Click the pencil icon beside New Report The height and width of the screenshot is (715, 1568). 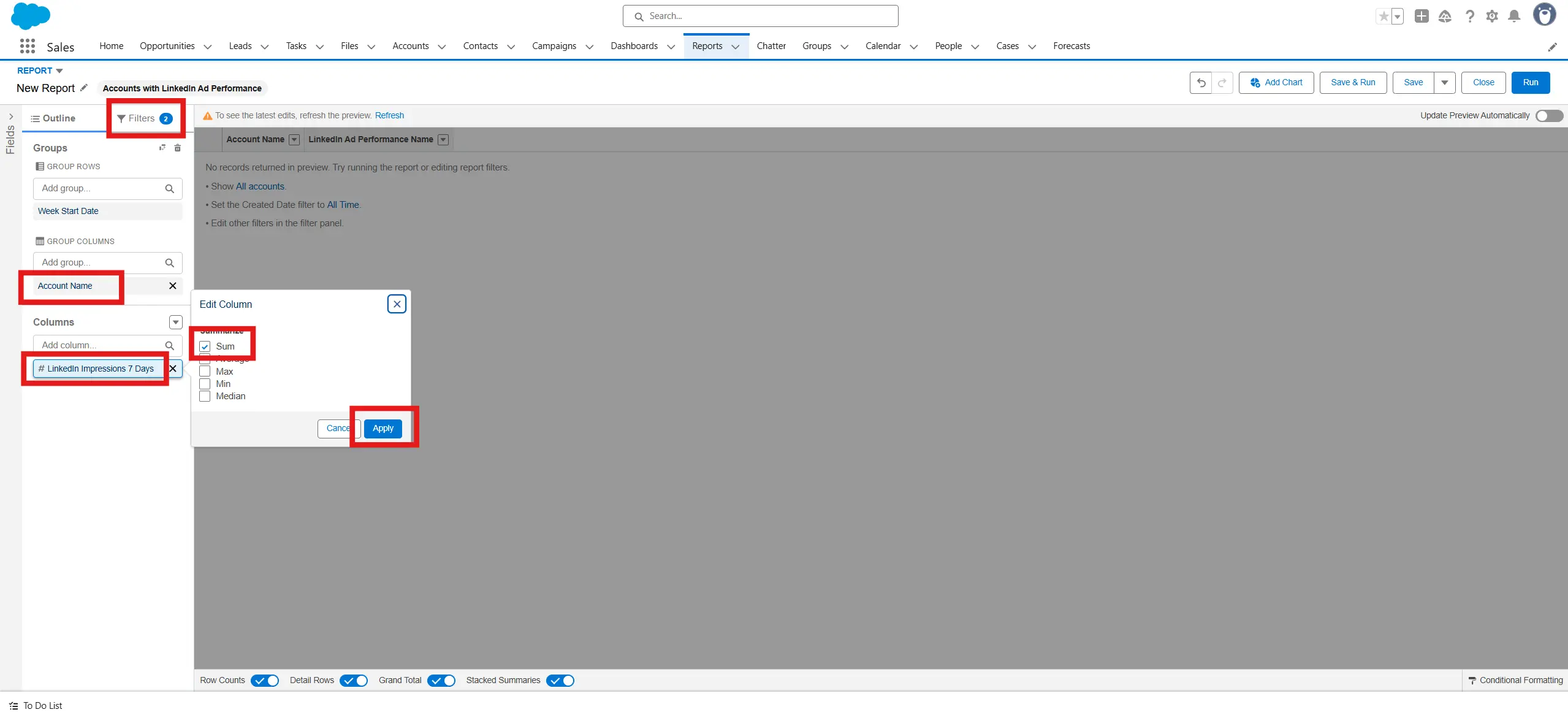pyautogui.click(x=84, y=88)
